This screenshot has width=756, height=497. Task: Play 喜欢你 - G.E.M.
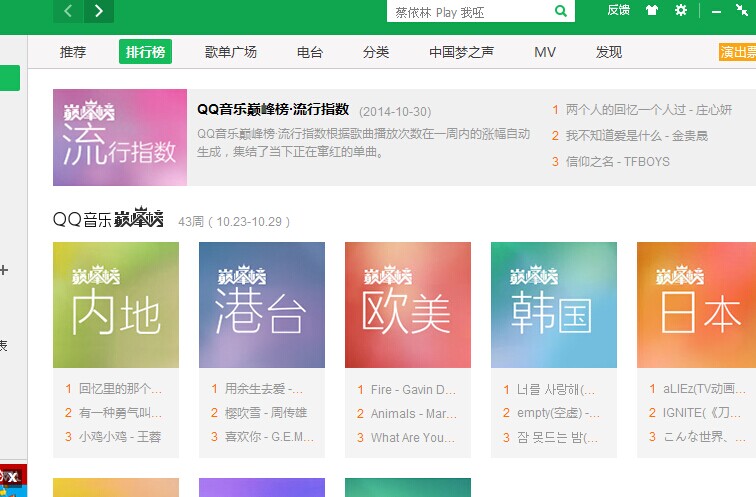click(269, 437)
